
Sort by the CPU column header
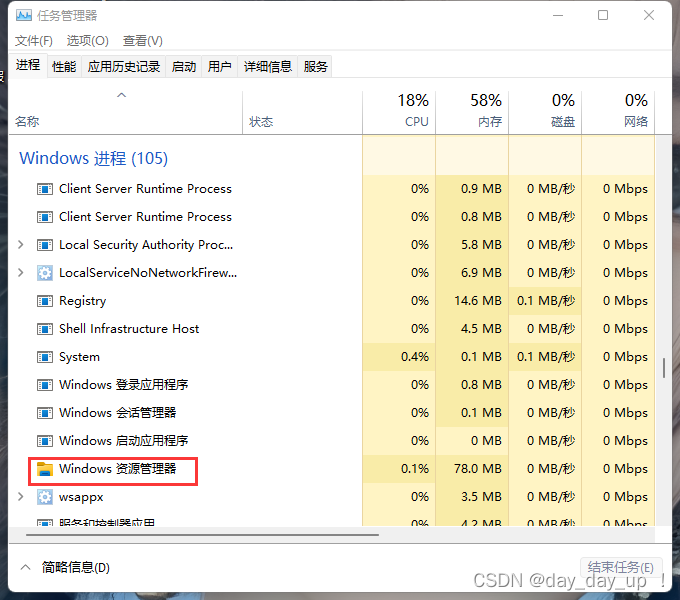[x=399, y=112]
